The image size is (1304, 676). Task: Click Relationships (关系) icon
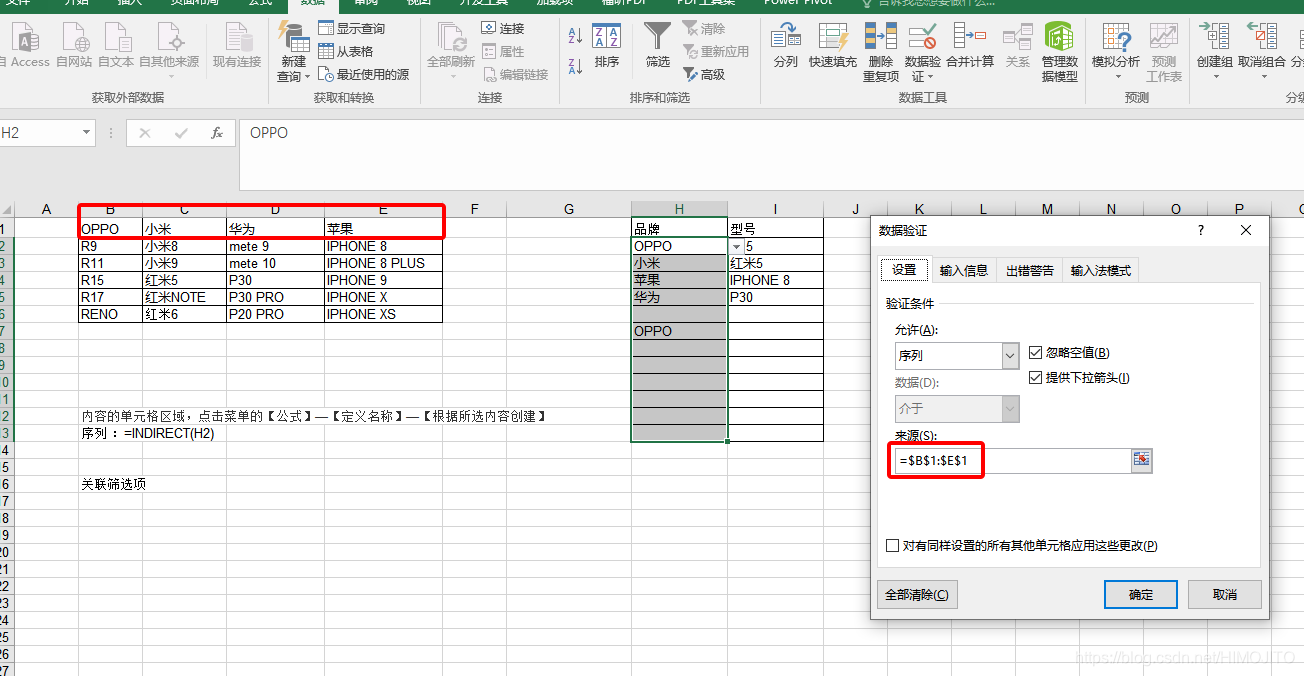pyautogui.click(x=1018, y=45)
